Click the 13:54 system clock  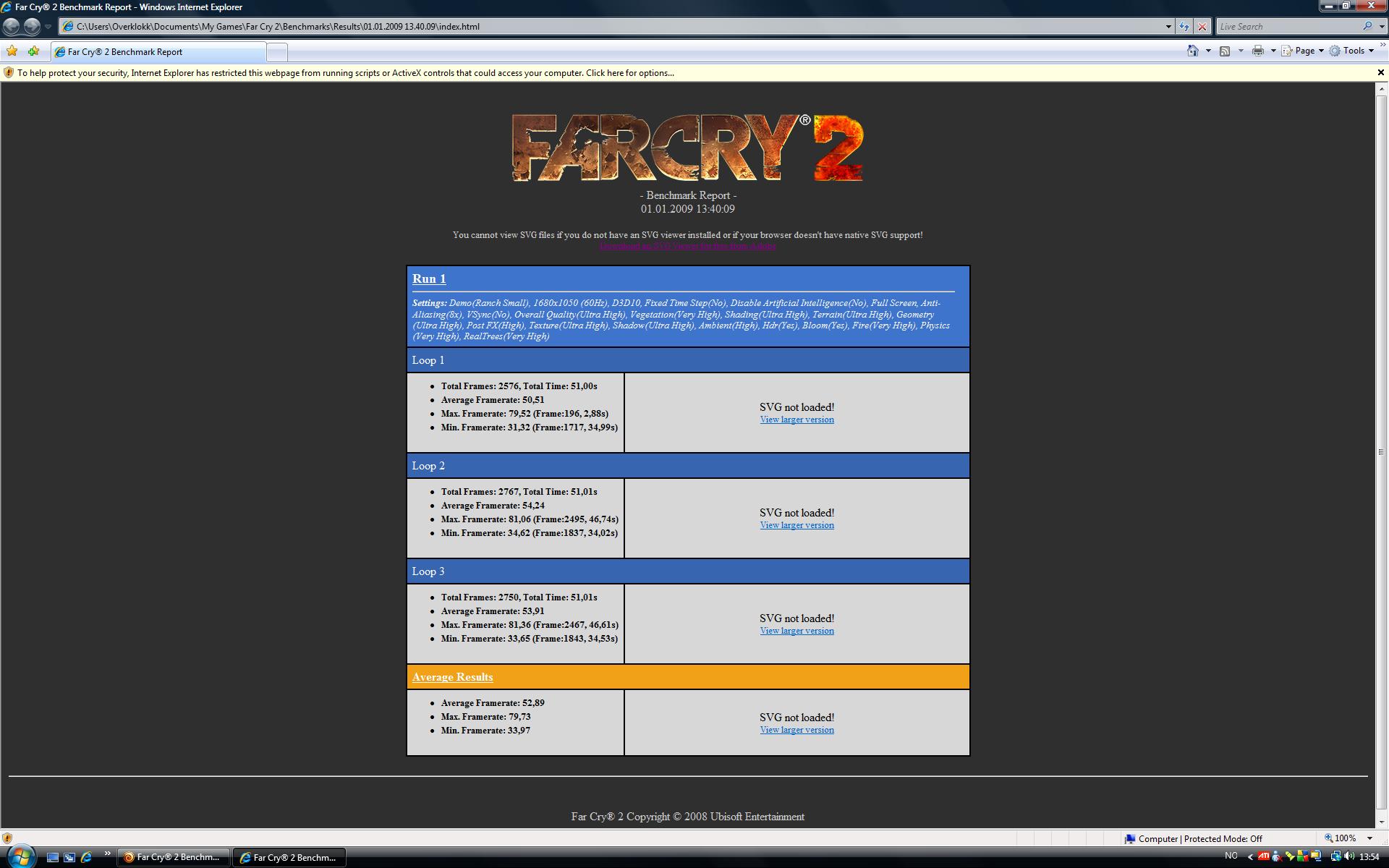1369,857
